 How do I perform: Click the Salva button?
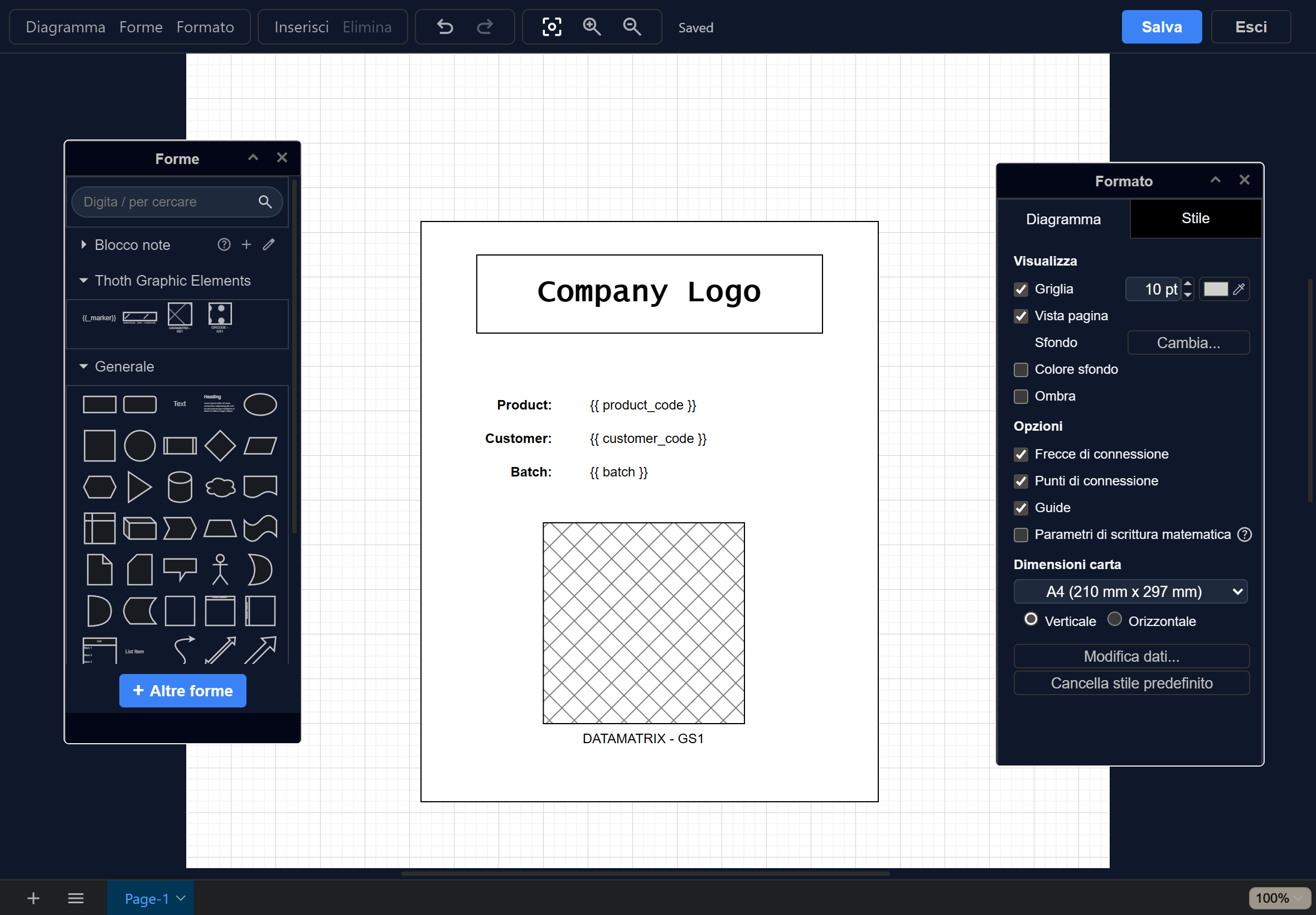(1162, 27)
